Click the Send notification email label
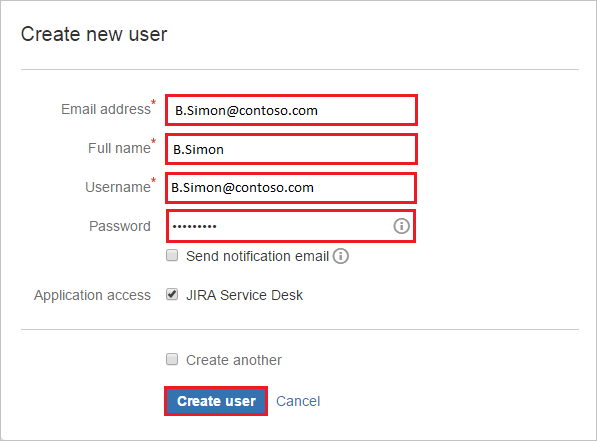Screen dimensions: 597x441 pos(257,256)
